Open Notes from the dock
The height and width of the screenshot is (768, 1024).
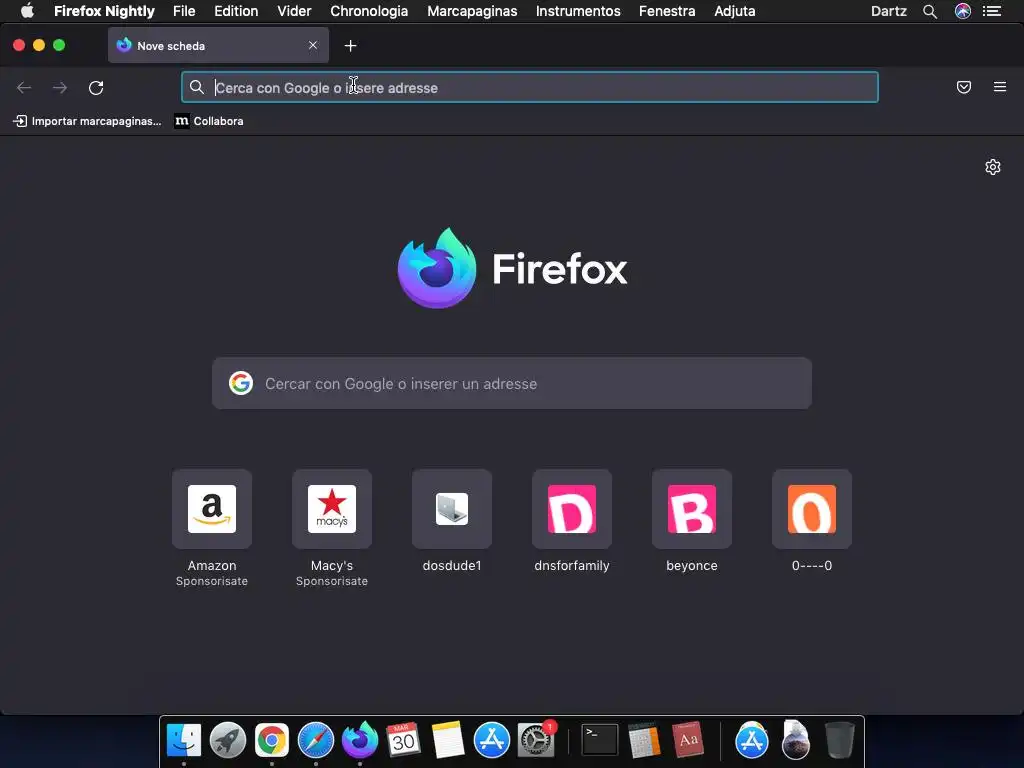[x=447, y=741]
